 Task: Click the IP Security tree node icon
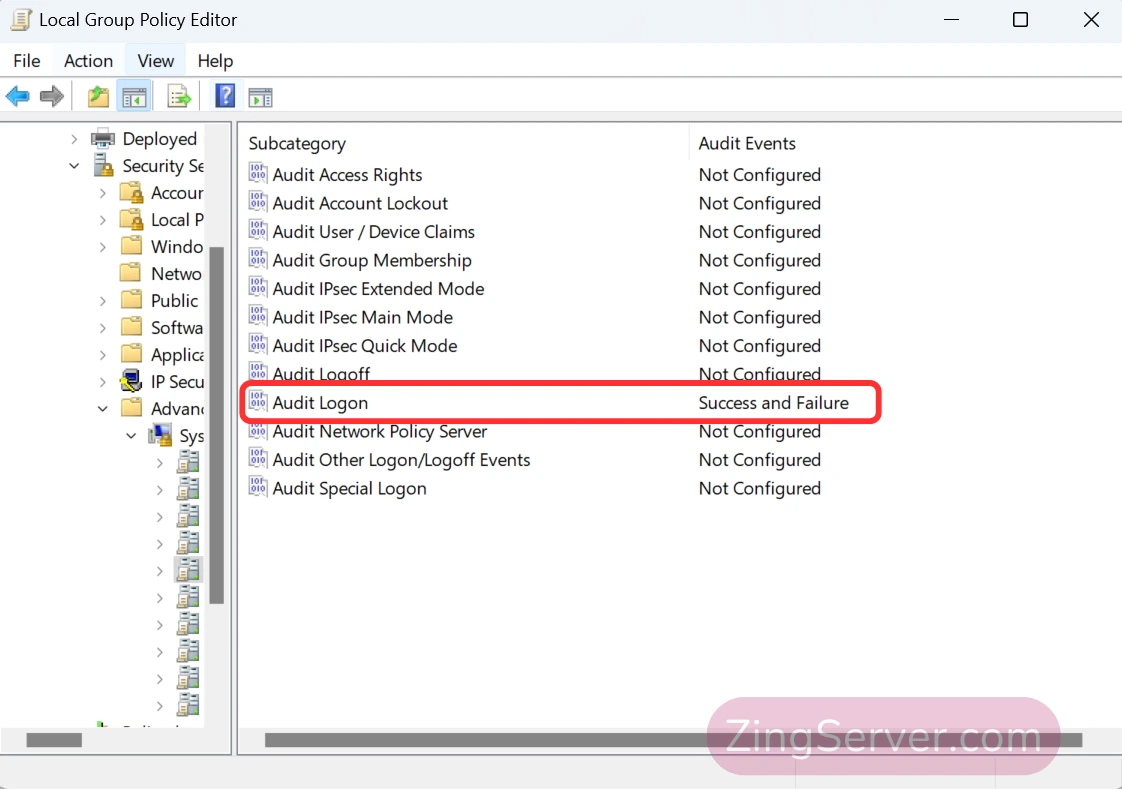click(131, 381)
